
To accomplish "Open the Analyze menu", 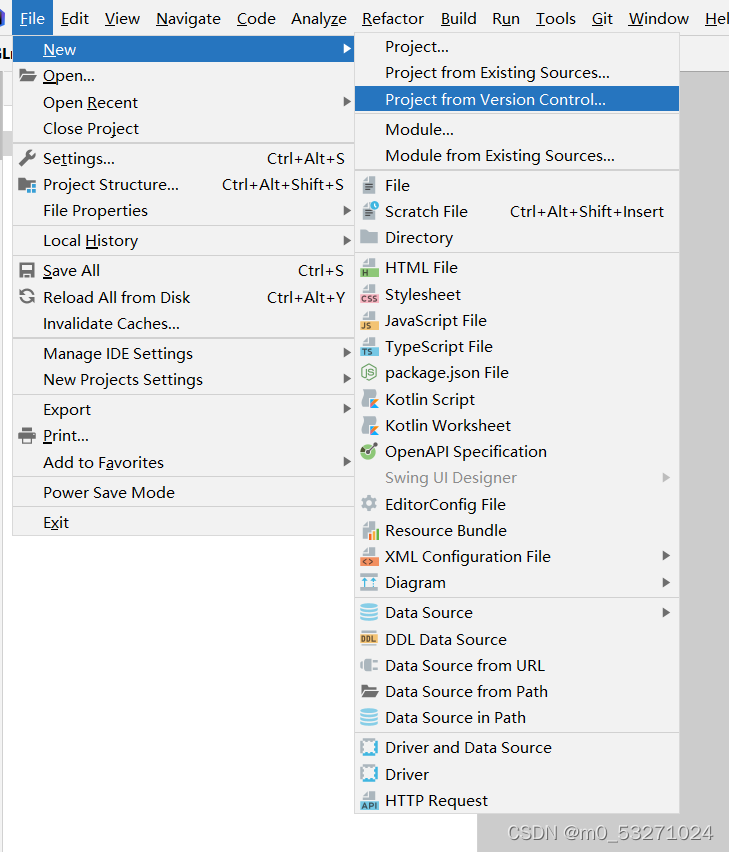I will (x=319, y=18).
